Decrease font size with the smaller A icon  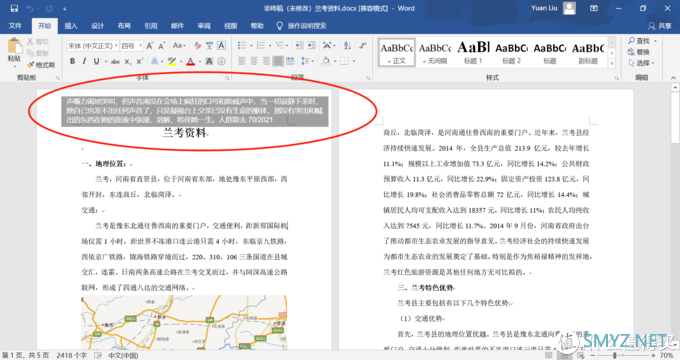click(161, 46)
